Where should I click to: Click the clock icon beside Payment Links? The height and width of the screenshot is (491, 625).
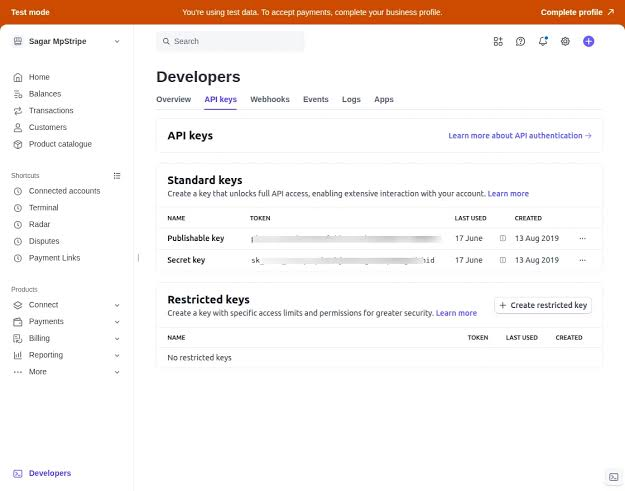(x=18, y=258)
